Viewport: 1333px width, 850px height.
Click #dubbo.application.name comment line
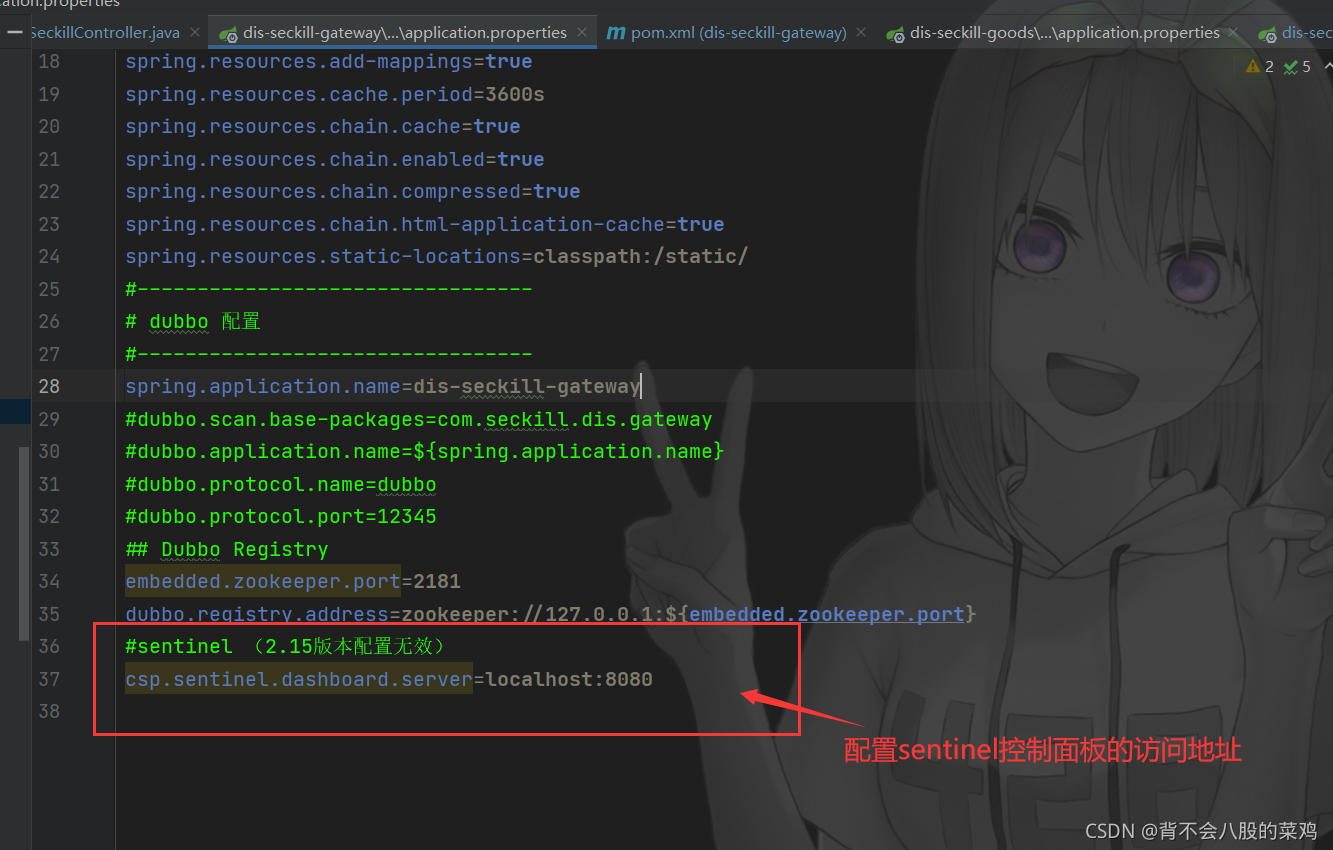[x=424, y=451]
